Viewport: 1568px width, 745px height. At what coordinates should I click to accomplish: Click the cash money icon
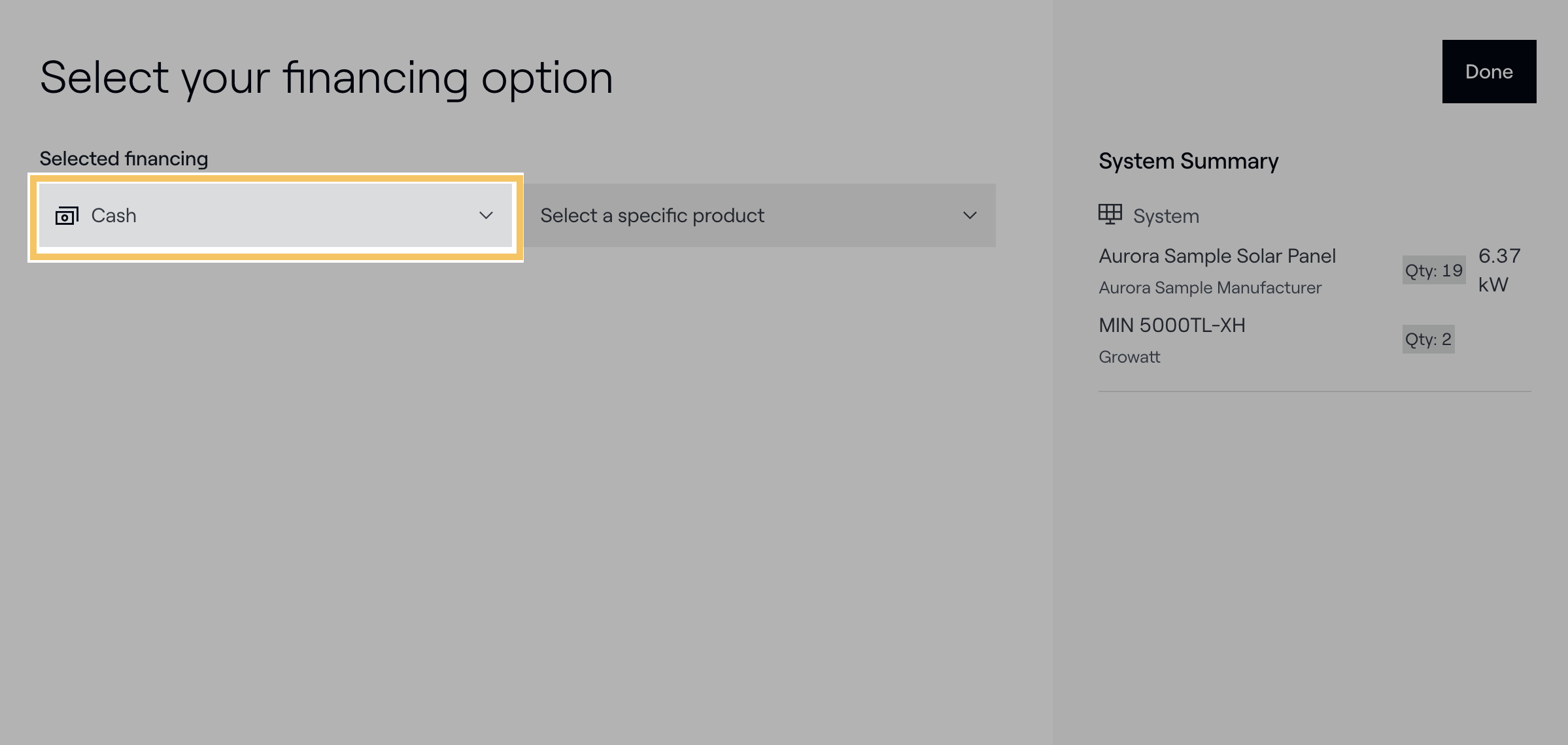(x=67, y=216)
